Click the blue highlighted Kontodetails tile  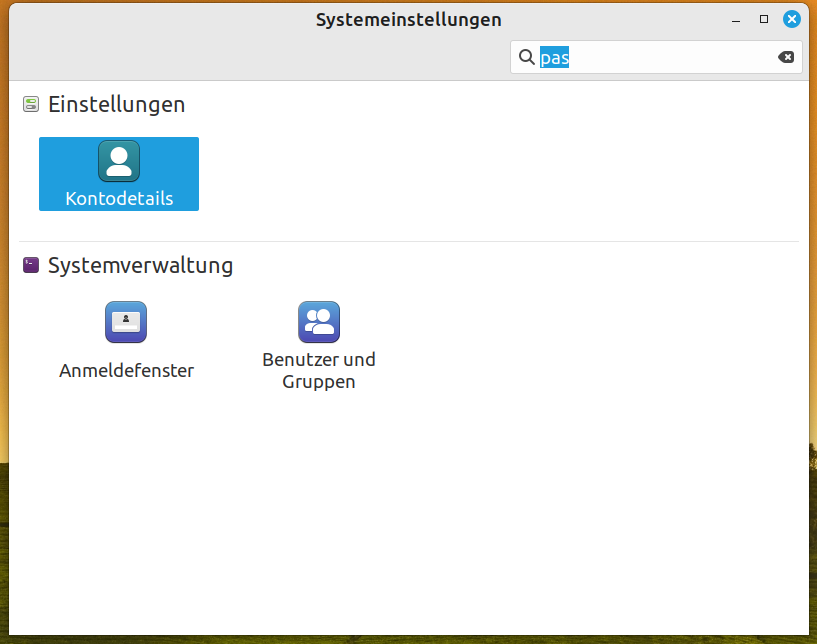[x=118, y=174]
